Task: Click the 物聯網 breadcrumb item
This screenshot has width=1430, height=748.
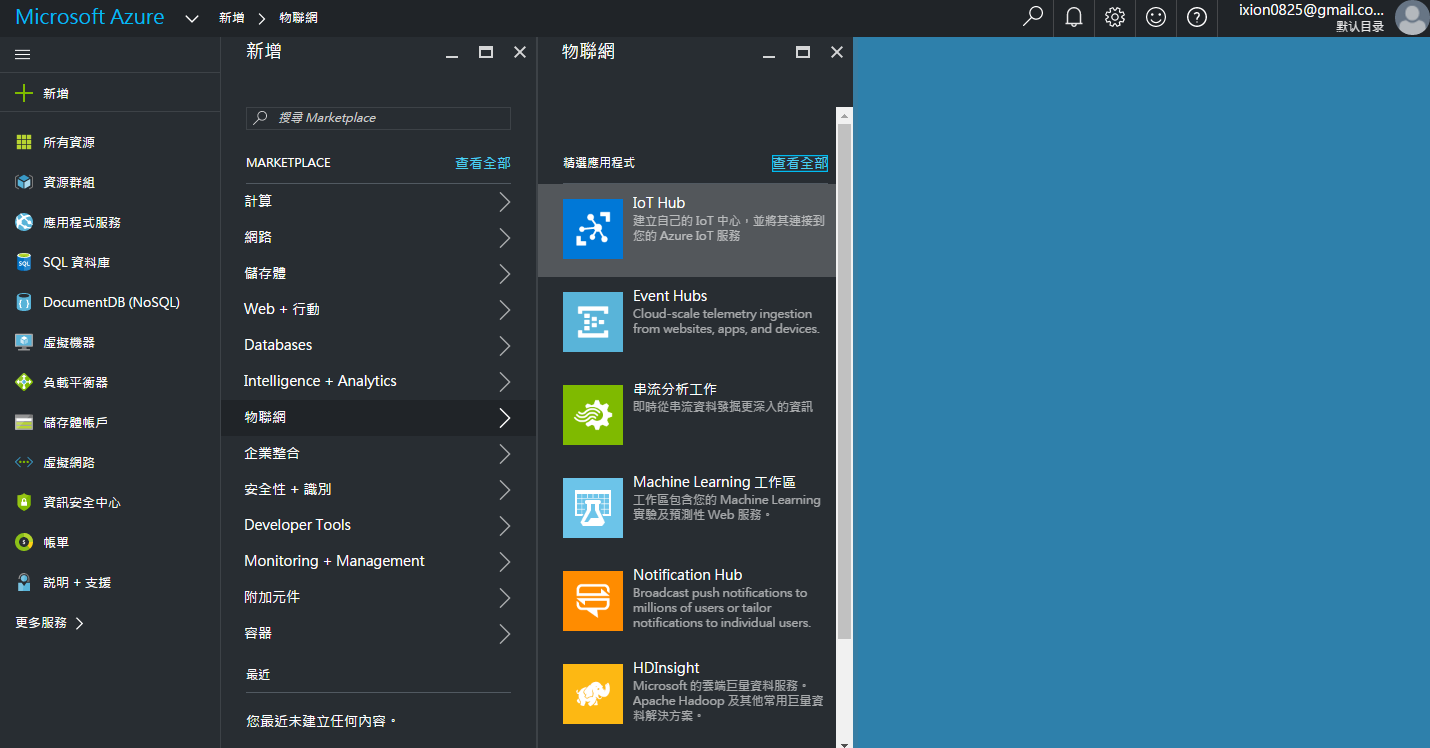Action: point(298,18)
